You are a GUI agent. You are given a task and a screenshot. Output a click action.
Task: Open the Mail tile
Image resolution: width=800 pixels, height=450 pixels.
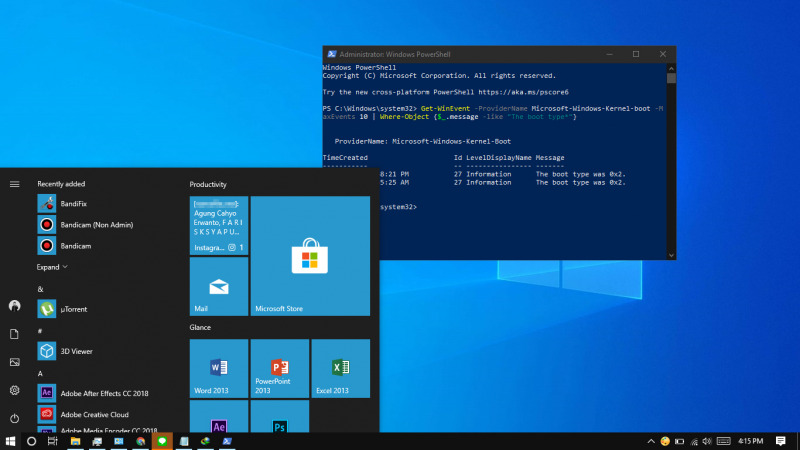tap(219, 286)
